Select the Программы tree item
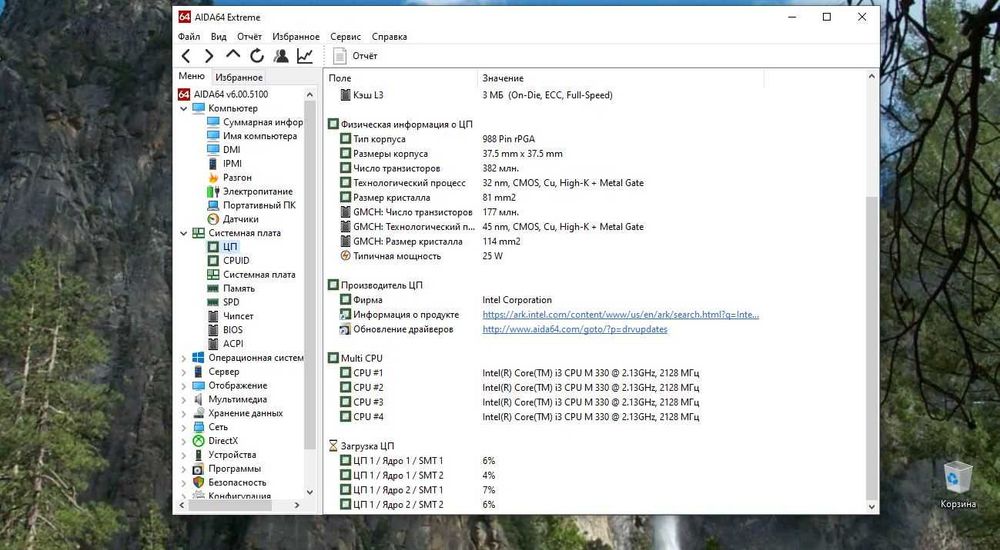1000x550 pixels. 234,469
